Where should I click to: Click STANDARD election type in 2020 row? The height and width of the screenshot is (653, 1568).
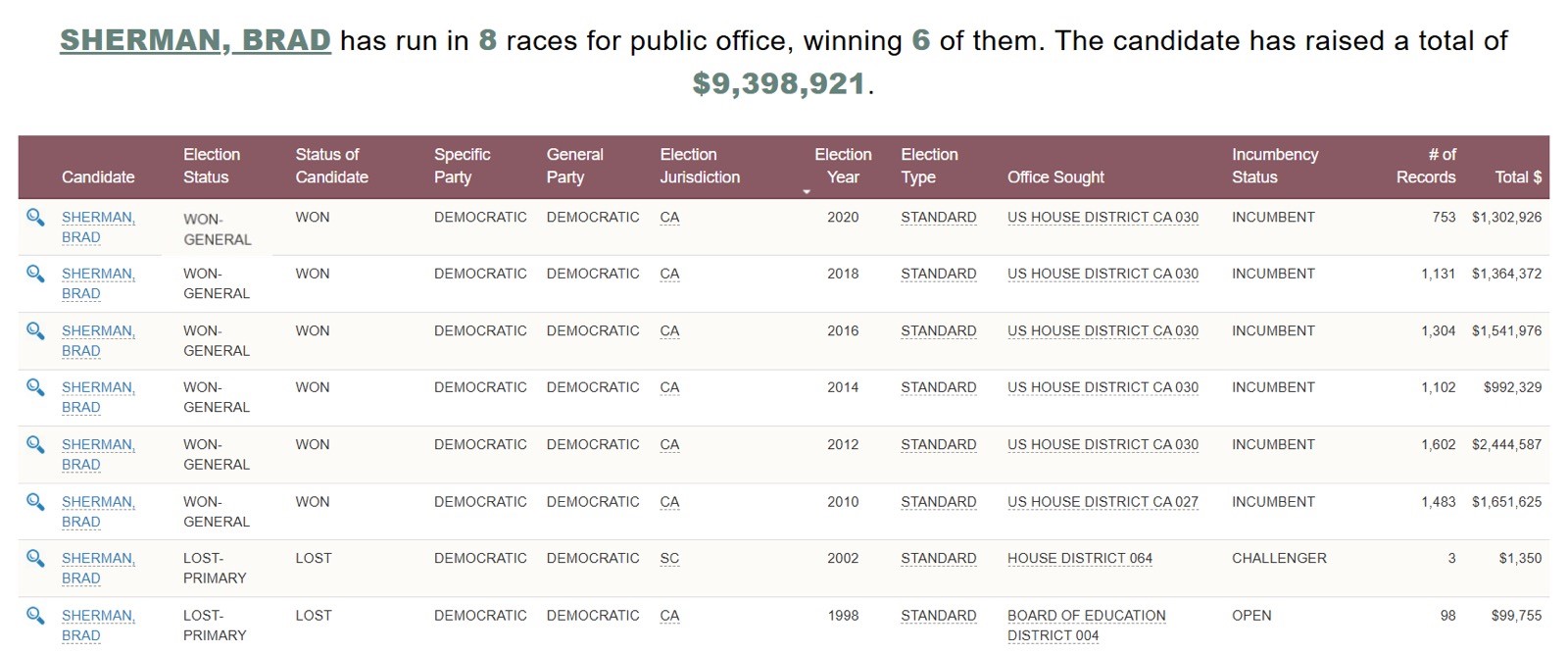tap(939, 218)
